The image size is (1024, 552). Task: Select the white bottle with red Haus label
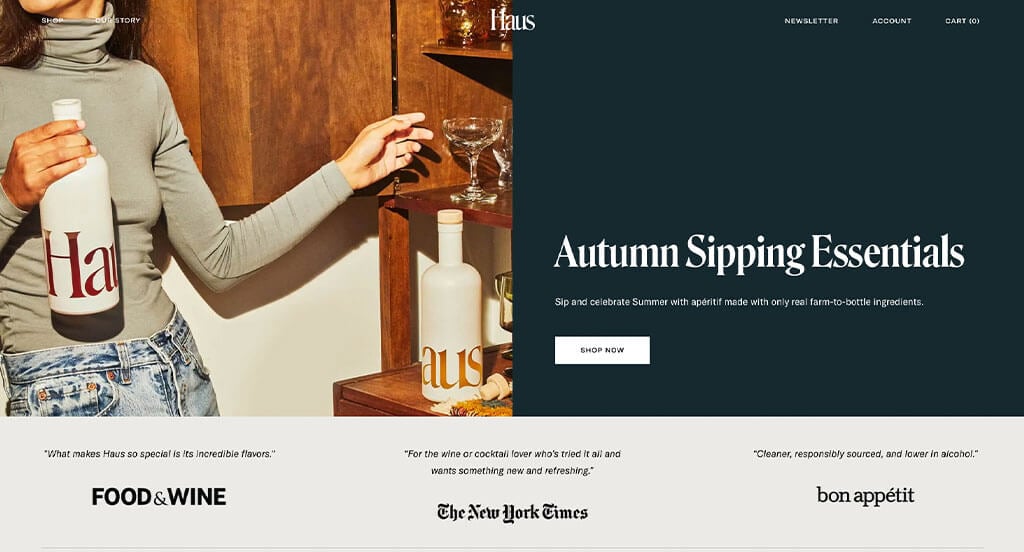click(78, 209)
